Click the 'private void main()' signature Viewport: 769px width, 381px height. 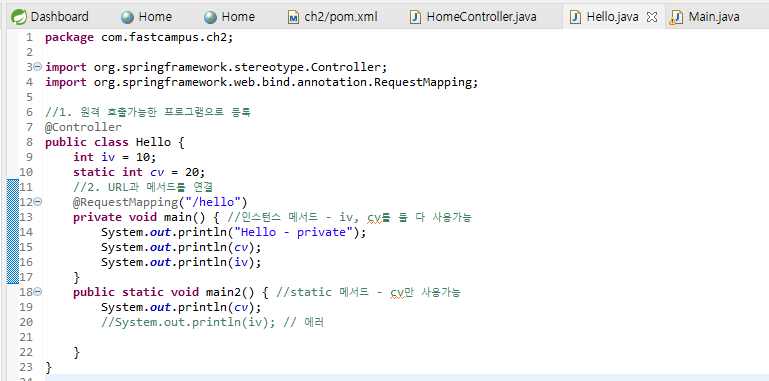(x=139, y=217)
